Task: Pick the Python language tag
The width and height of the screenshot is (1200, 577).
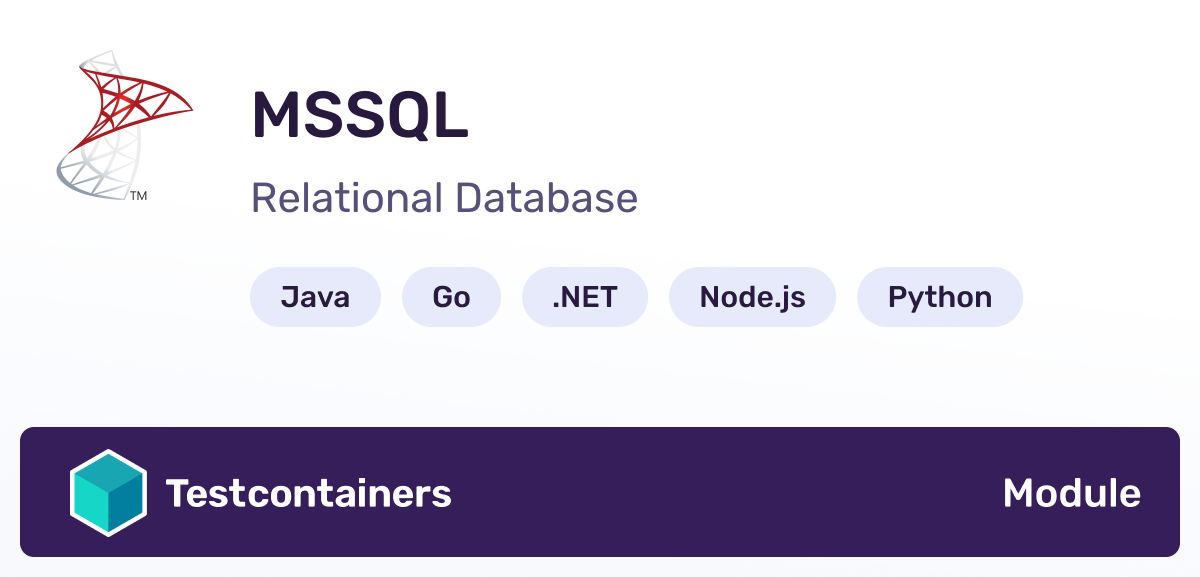Action: (x=940, y=297)
